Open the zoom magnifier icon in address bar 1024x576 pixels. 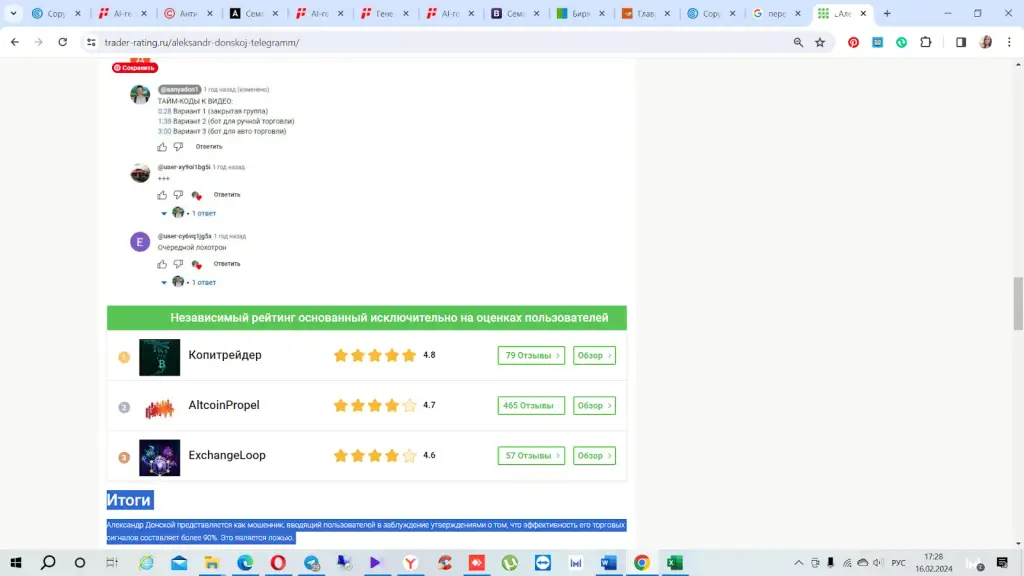click(x=798, y=42)
